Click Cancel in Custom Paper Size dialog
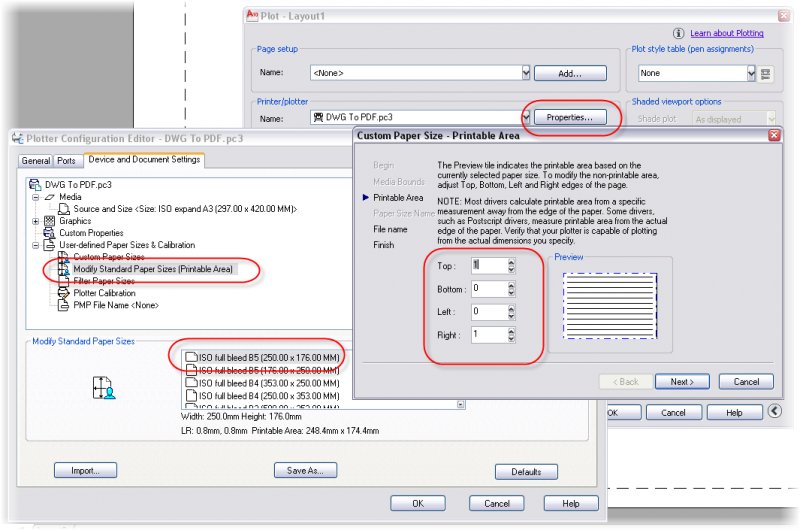The image size is (800, 530). click(746, 382)
